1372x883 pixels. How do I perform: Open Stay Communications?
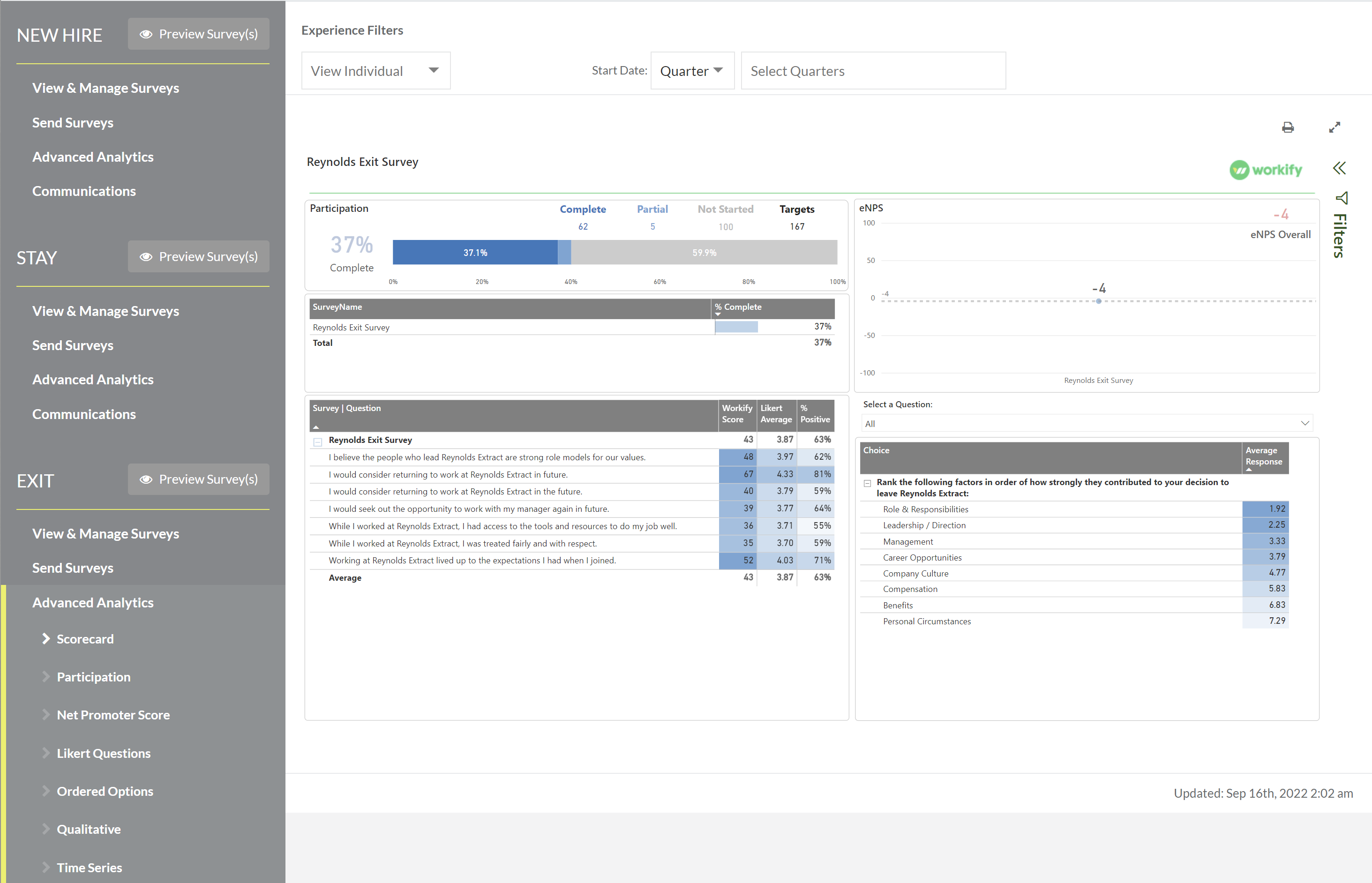[x=84, y=414]
